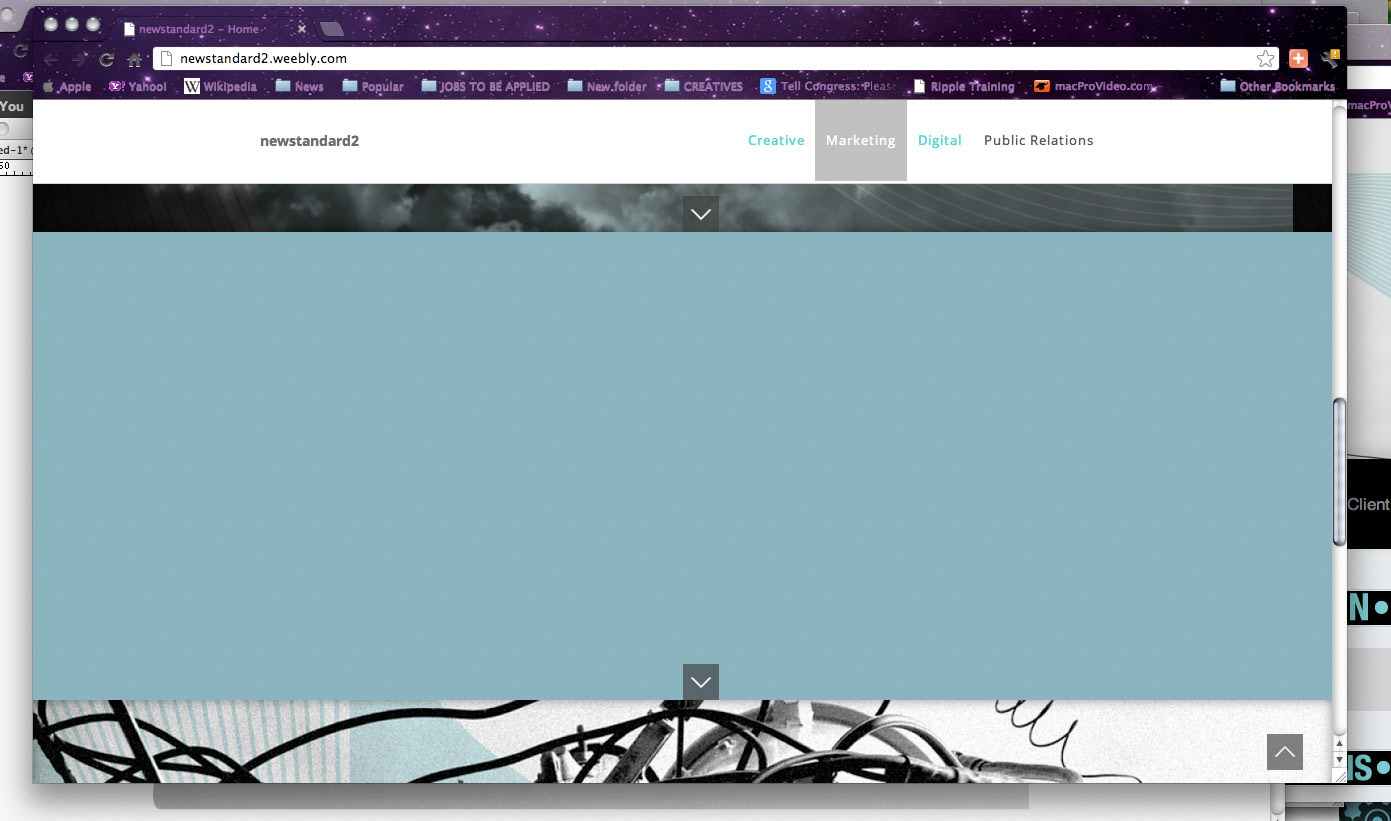Click the newstandard2 site title
Screen dimensions: 1391x821
pos(309,141)
